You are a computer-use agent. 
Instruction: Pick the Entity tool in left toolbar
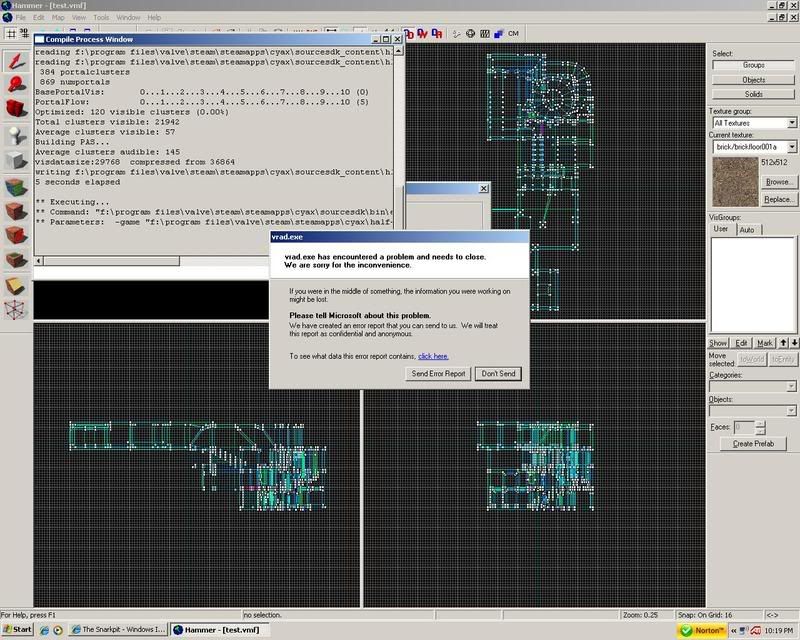[x=16, y=135]
